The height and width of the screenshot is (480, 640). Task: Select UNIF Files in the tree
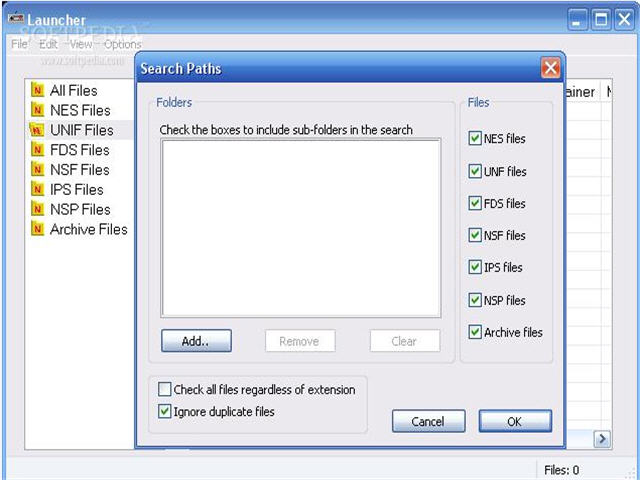(x=82, y=130)
